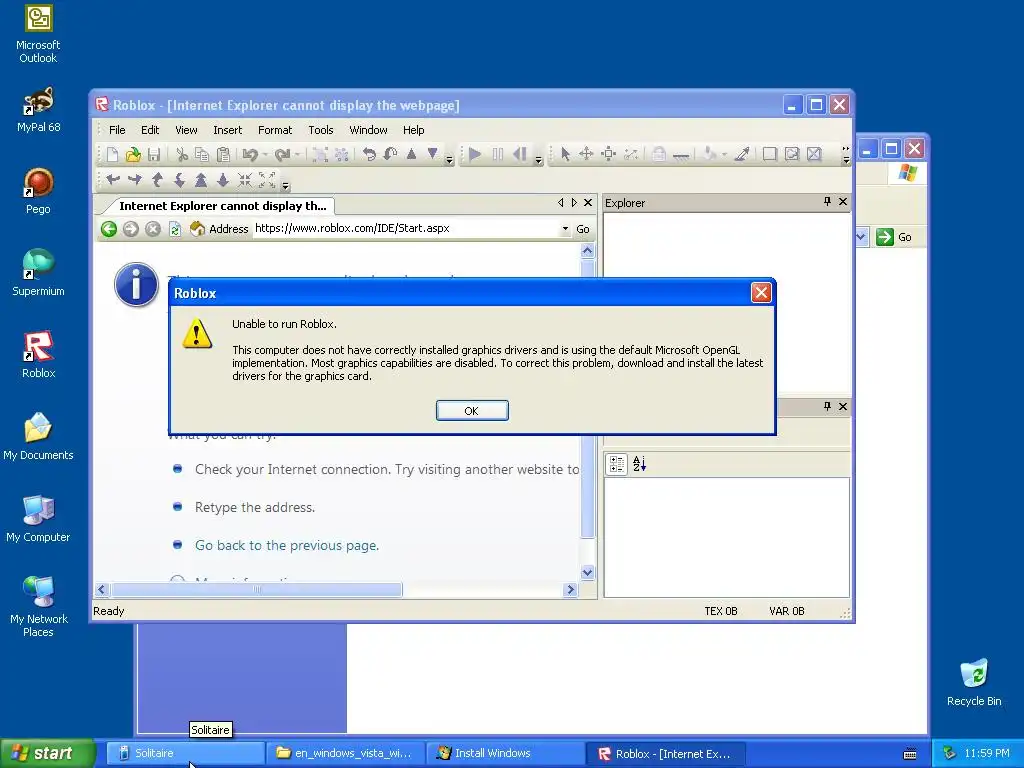The height and width of the screenshot is (768, 1024).
Task: Close the Explorer panel
Action: tap(843, 202)
